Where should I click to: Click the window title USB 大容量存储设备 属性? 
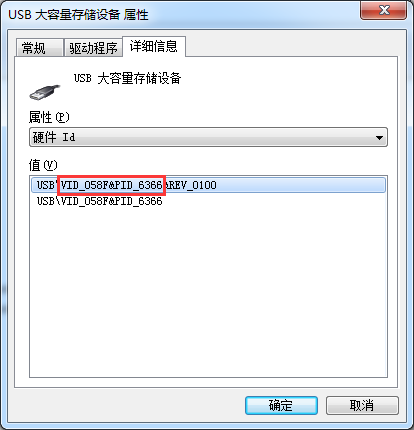[78, 15]
